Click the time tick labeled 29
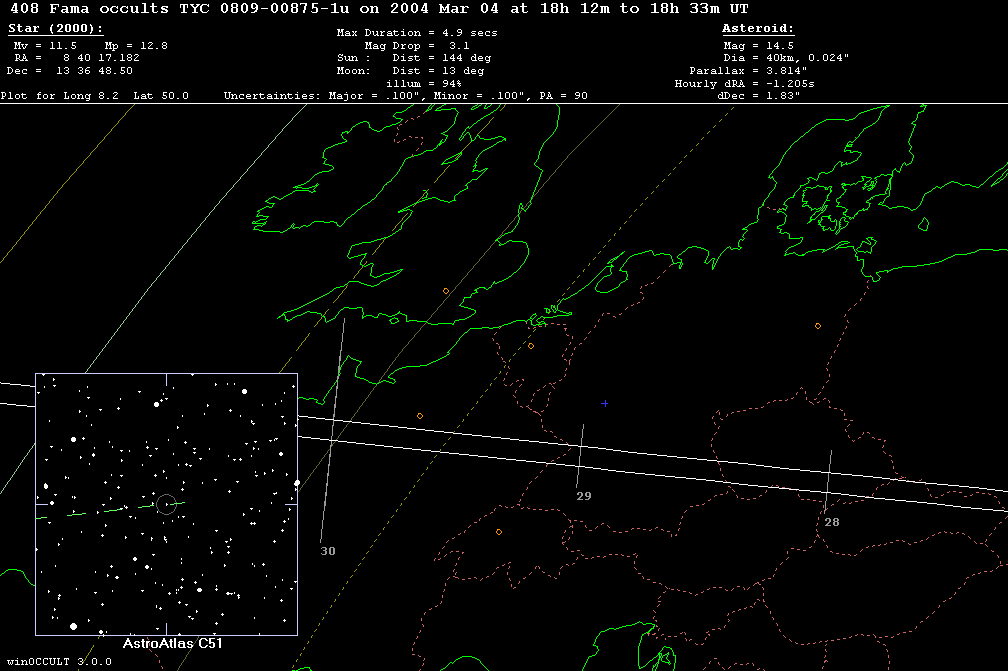The image size is (1008, 671). (x=584, y=496)
